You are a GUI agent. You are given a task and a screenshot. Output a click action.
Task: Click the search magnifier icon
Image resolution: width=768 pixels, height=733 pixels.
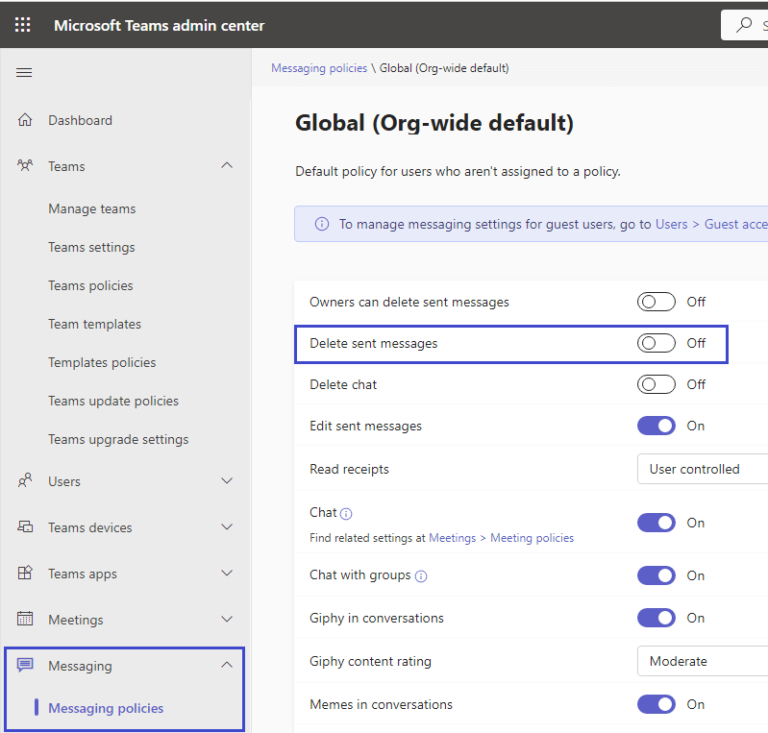click(744, 24)
